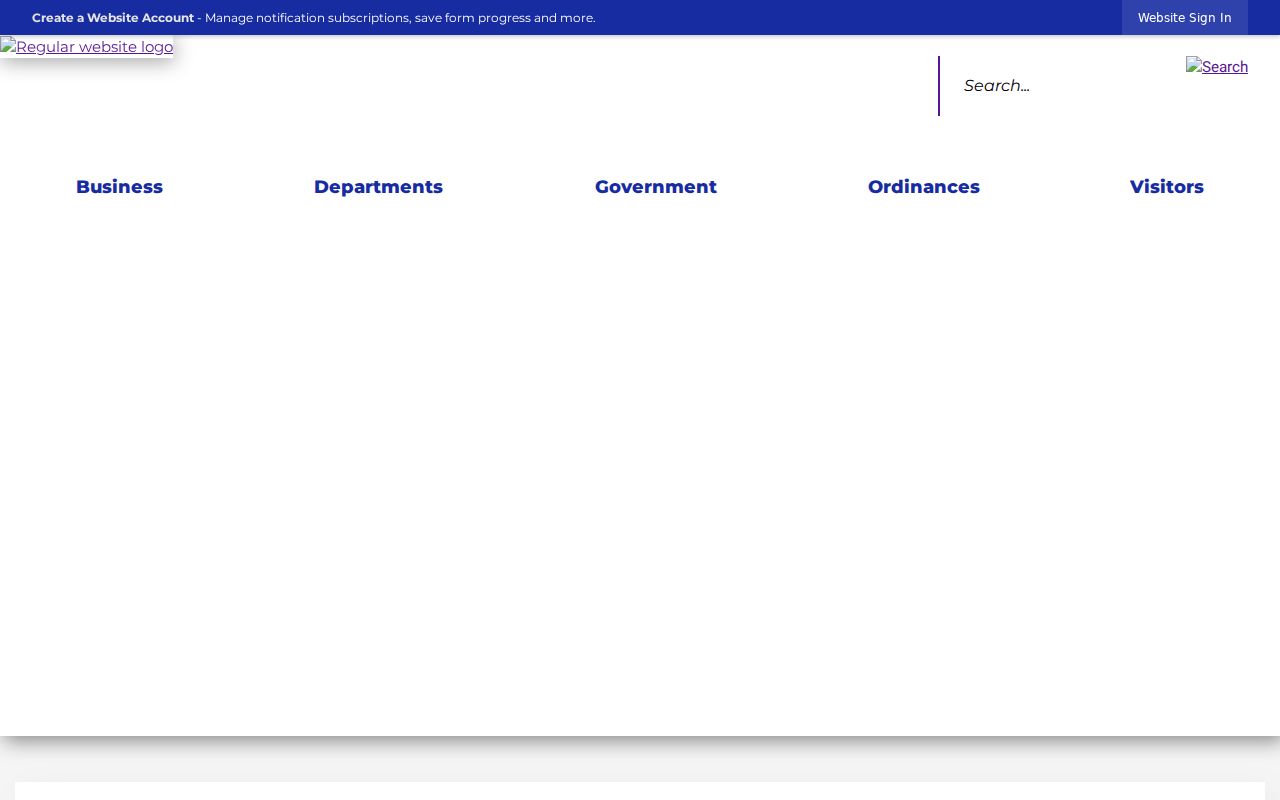Click the Search icon button
The image size is (1280, 800).
pyautogui.click(x=1217, y=67)
